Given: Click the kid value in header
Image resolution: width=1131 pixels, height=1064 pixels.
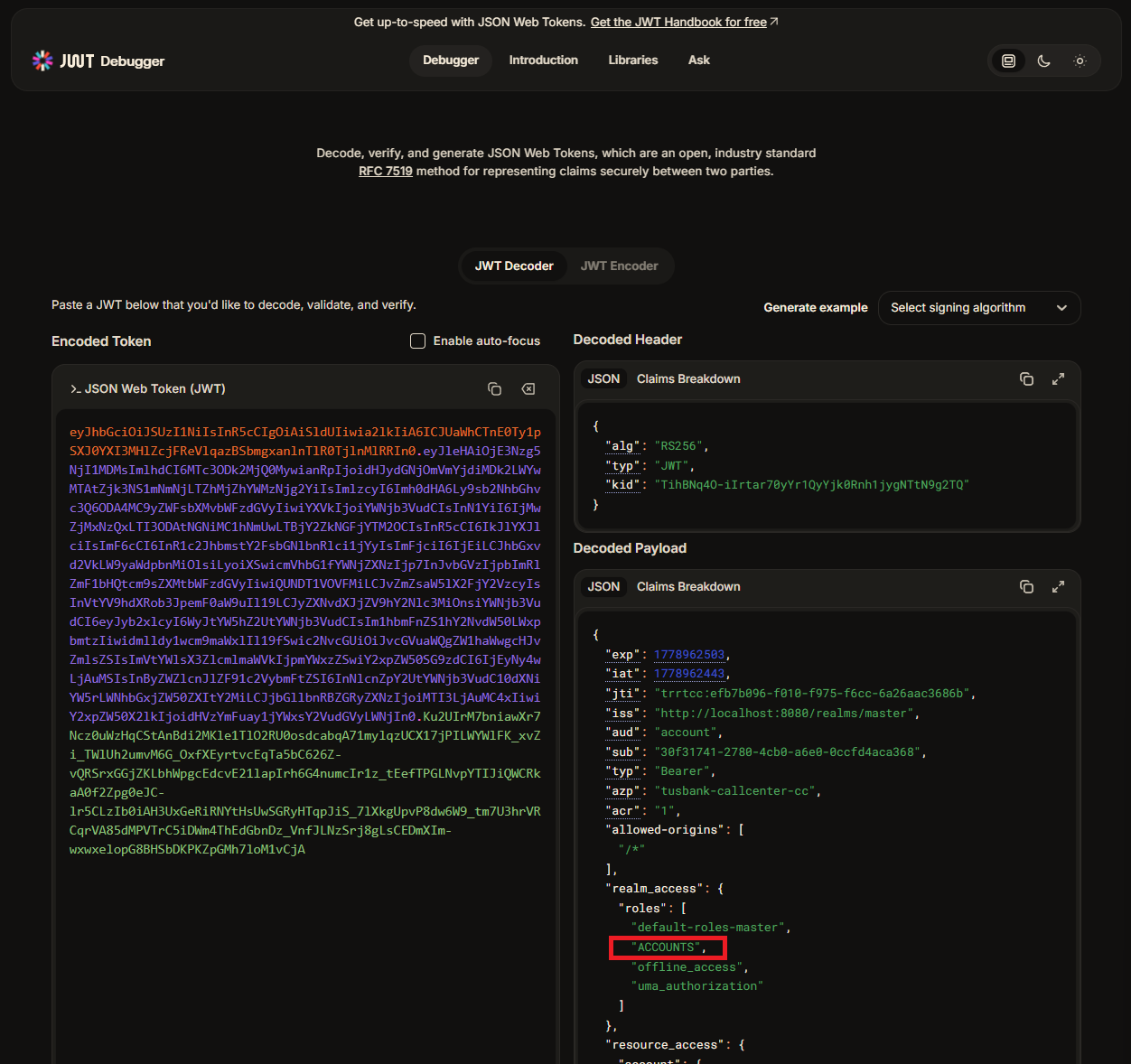Looking at the screenshot, I should tap(811, 484).
